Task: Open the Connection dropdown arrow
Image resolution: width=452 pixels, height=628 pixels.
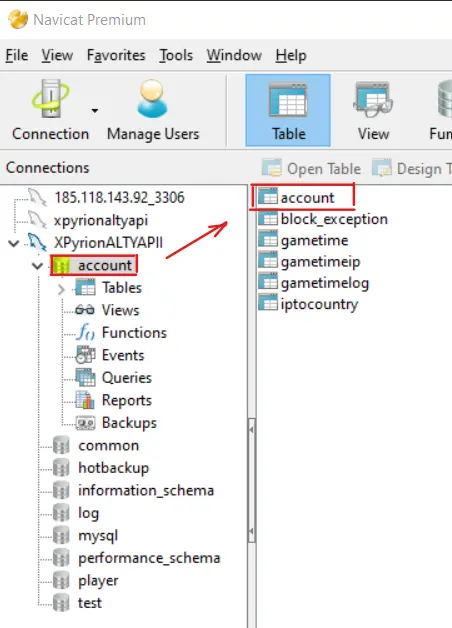Action: coord(94,111)
